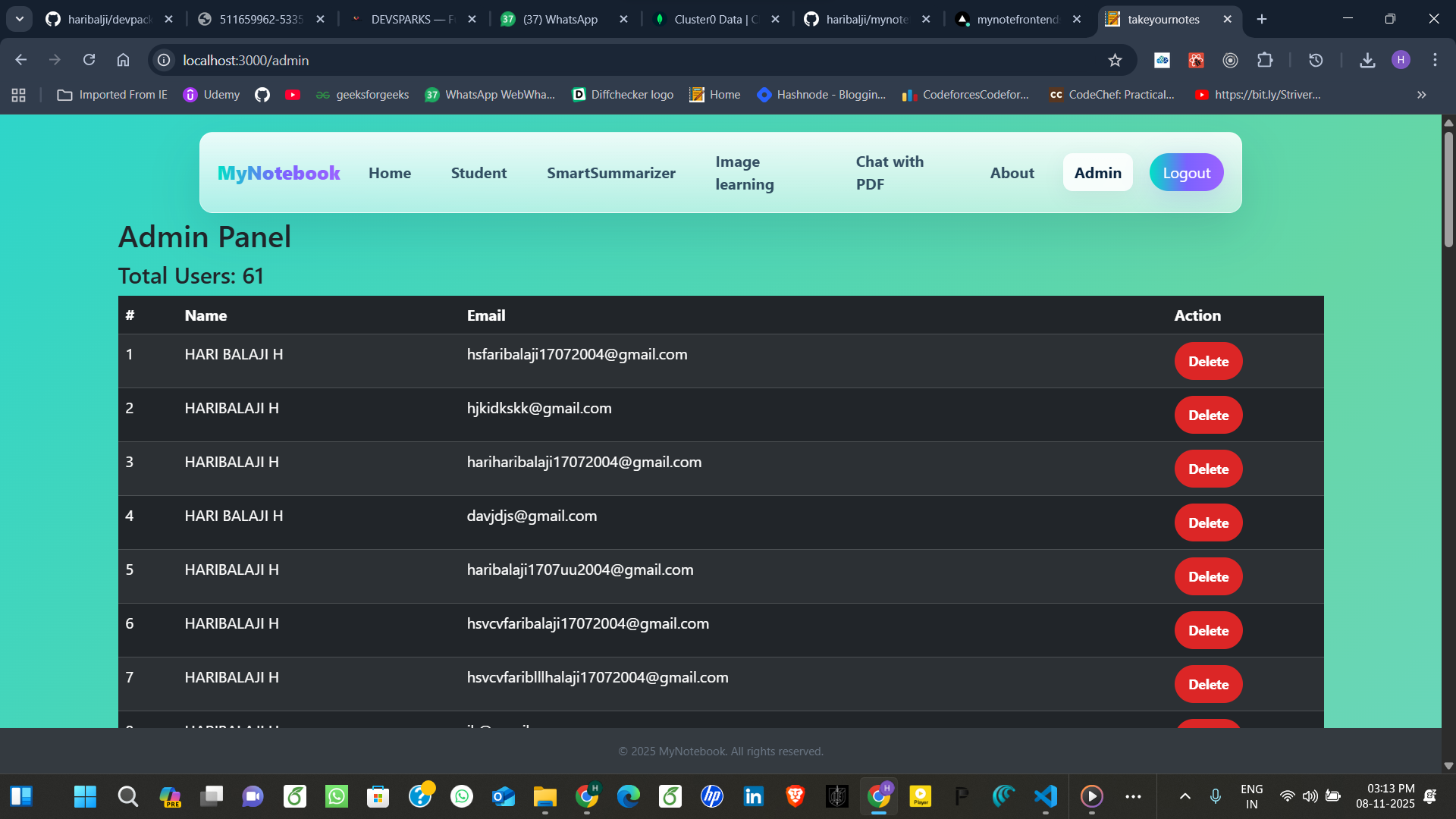The height and width of the screenshot is (819, 1456).
Task: Open the Chat with PDF nav link
Action: [x=889, y=173]
